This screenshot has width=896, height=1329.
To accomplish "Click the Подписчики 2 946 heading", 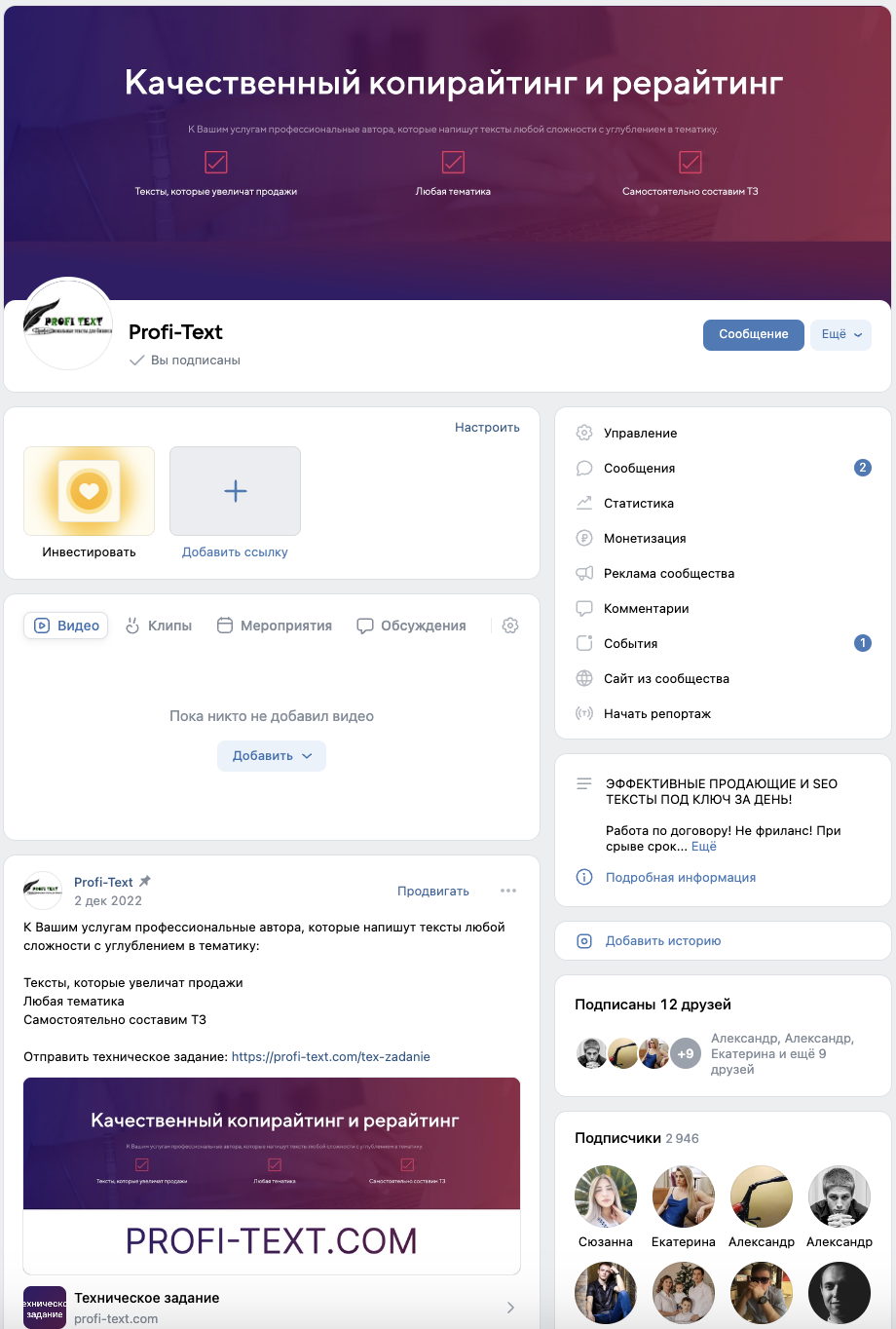I will click(637, 1138).
